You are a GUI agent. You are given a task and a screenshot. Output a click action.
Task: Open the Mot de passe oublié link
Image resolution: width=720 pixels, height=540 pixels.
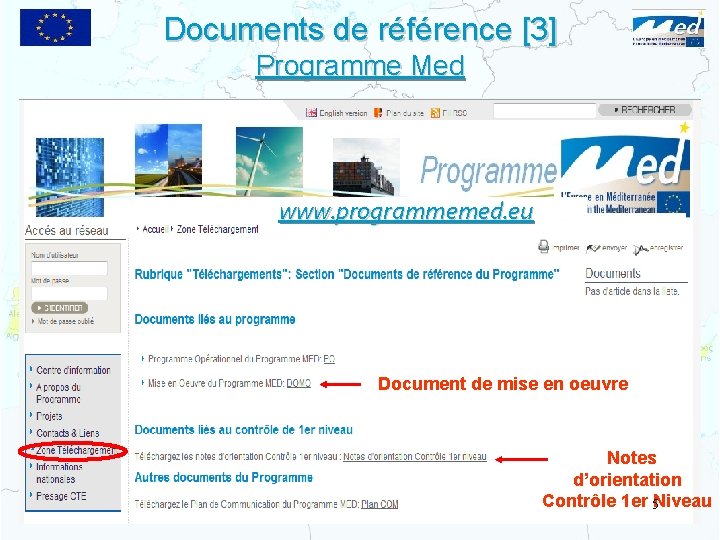(66, 321)
